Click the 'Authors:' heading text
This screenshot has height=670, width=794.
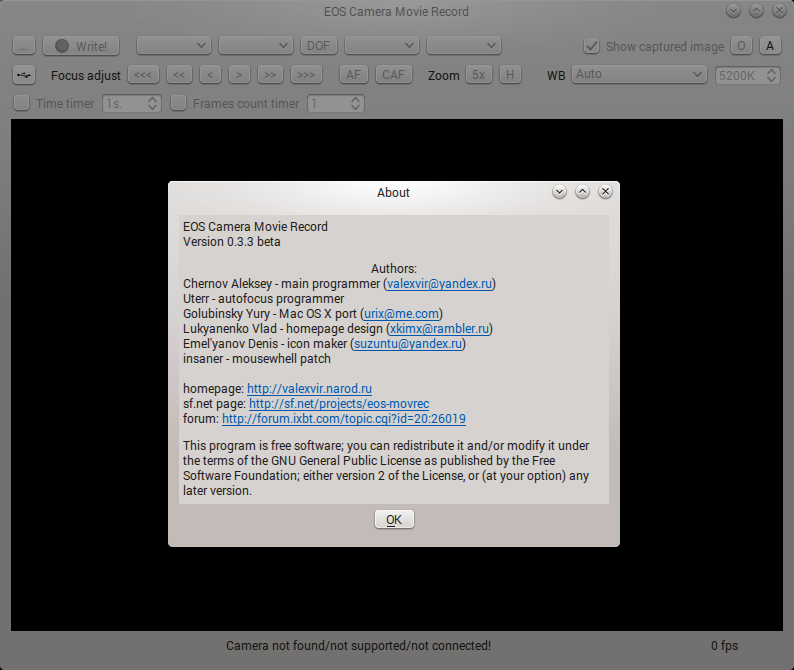(394, 268)
